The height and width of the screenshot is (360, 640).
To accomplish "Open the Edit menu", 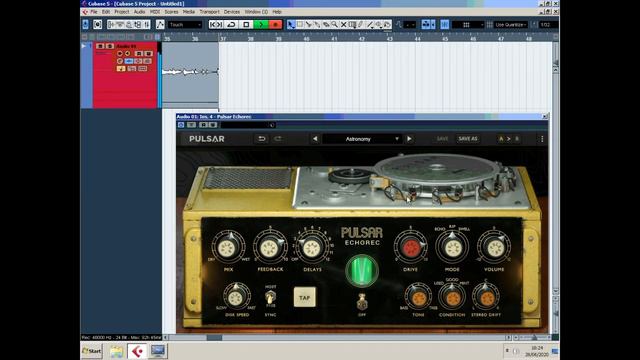I will coord(106,12).
